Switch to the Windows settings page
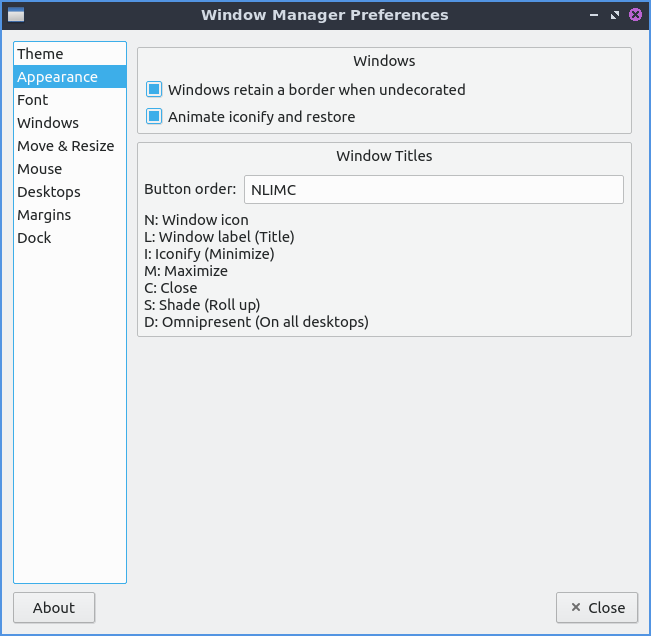The width and height of the screenshot is (651, 636). pos(48,123)
